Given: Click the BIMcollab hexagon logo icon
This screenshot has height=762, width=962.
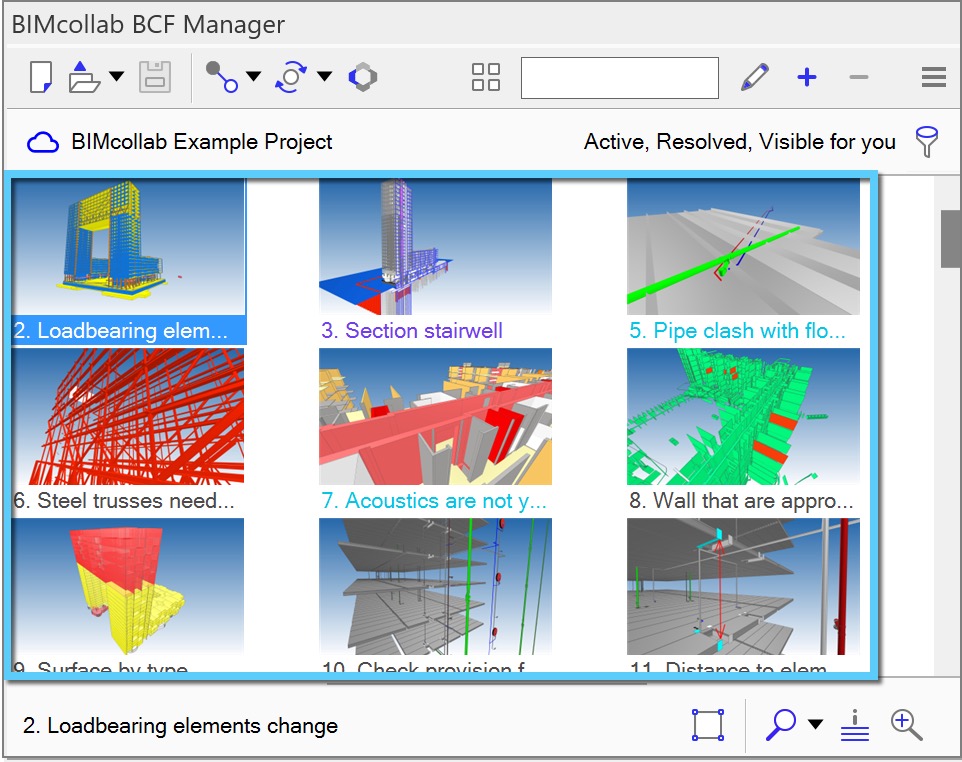Looking at the screenshot, I should tap(363, 77).
